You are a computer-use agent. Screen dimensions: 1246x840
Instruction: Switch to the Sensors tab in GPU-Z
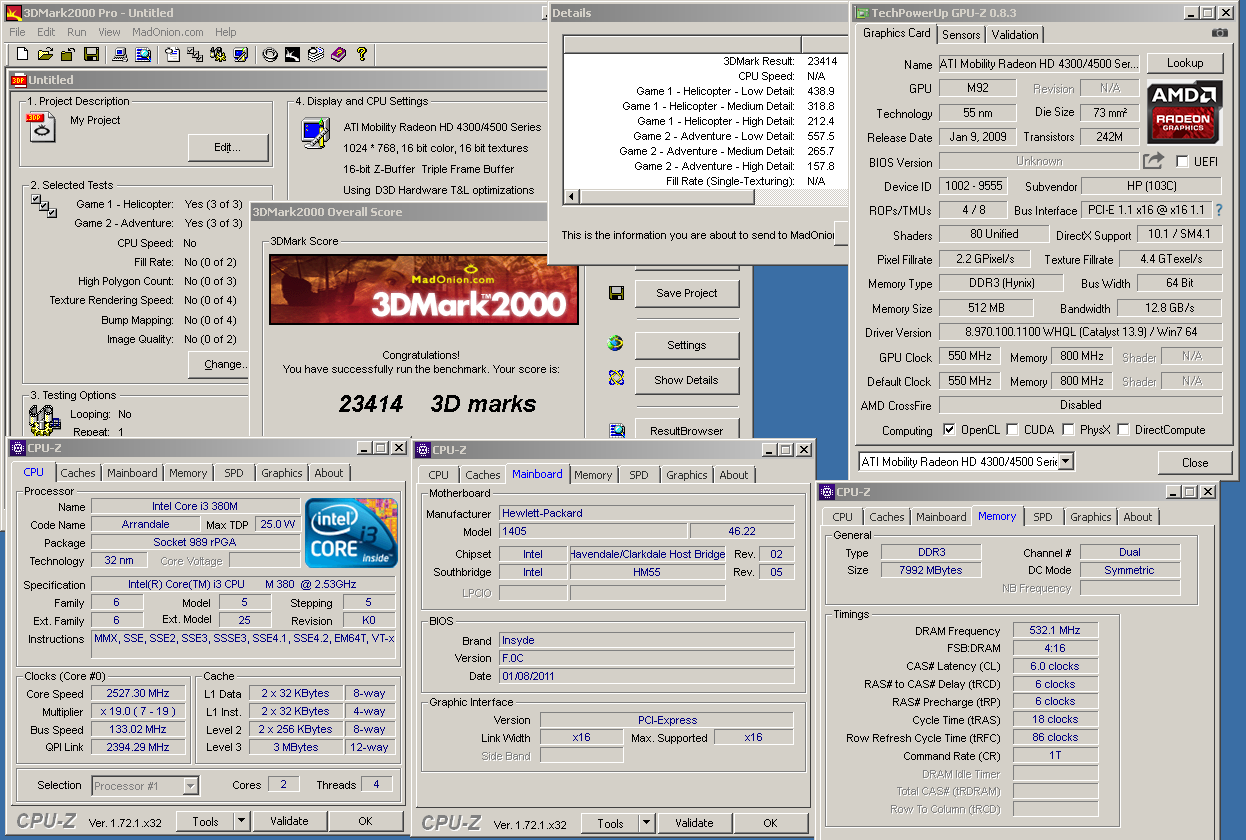961,34
